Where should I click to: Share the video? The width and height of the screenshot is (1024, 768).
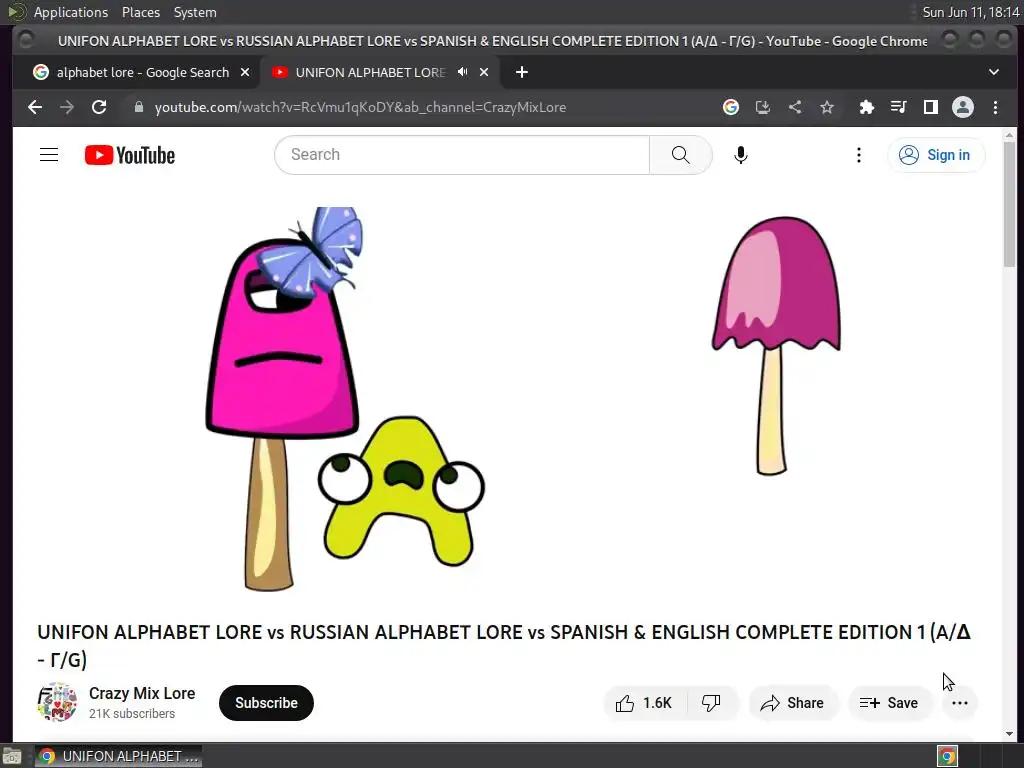click(792, 703)
